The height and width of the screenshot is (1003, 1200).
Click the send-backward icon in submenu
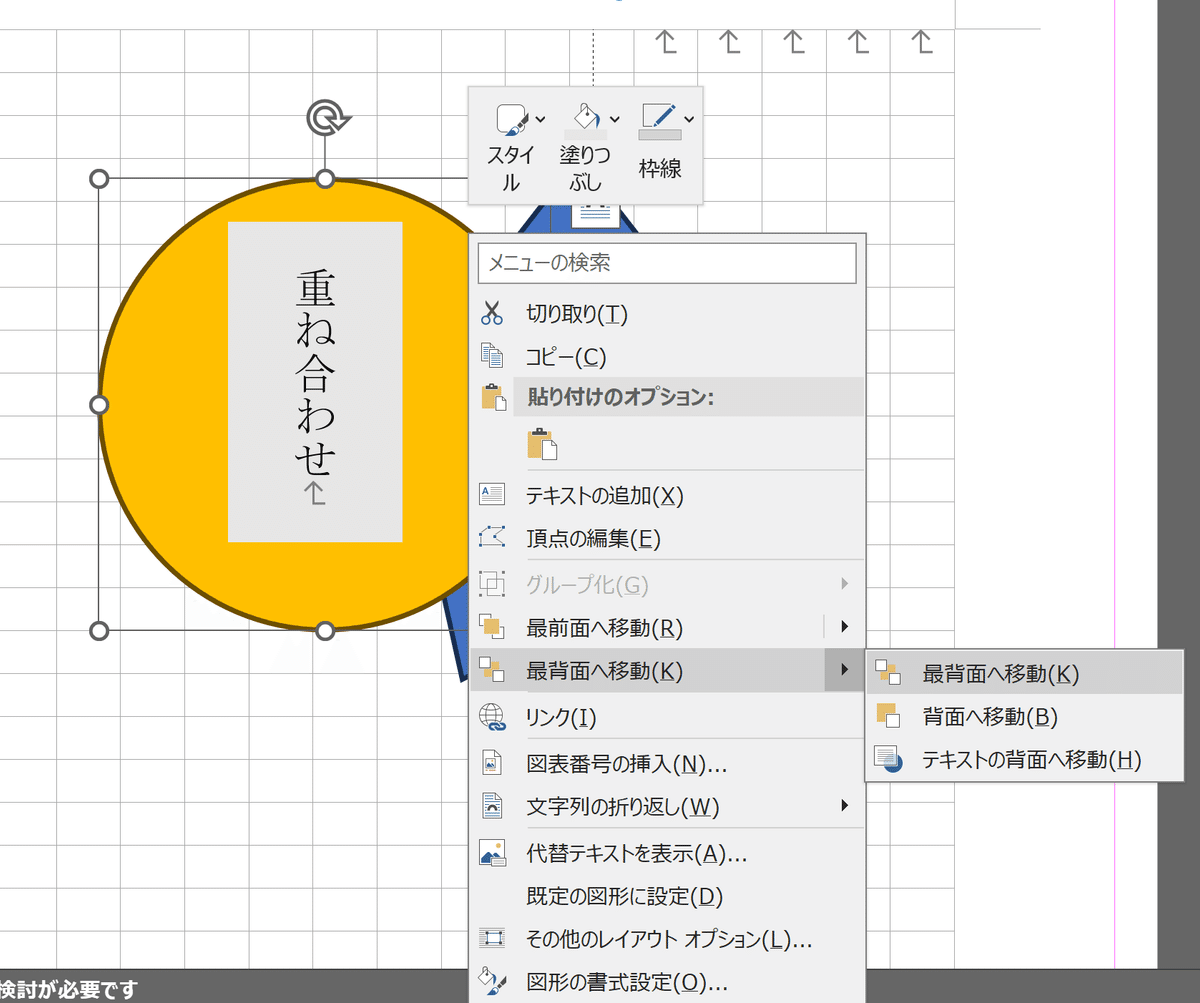coord(888,716)
